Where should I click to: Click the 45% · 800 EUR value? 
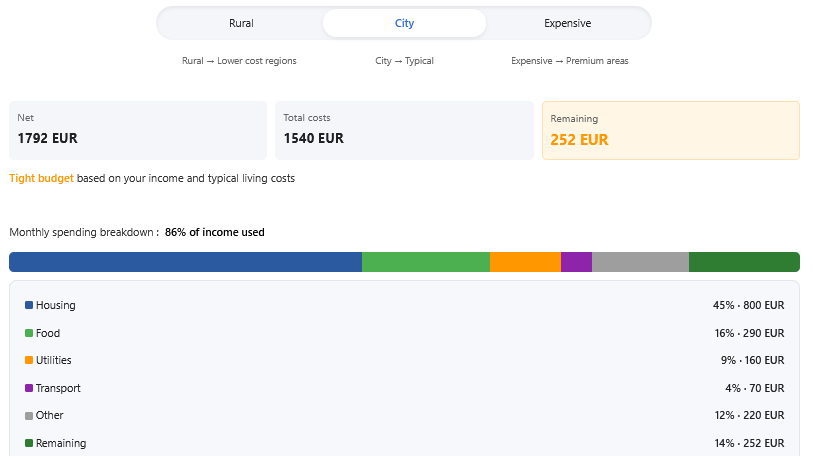pyautogui.click(x=748, y=305)
